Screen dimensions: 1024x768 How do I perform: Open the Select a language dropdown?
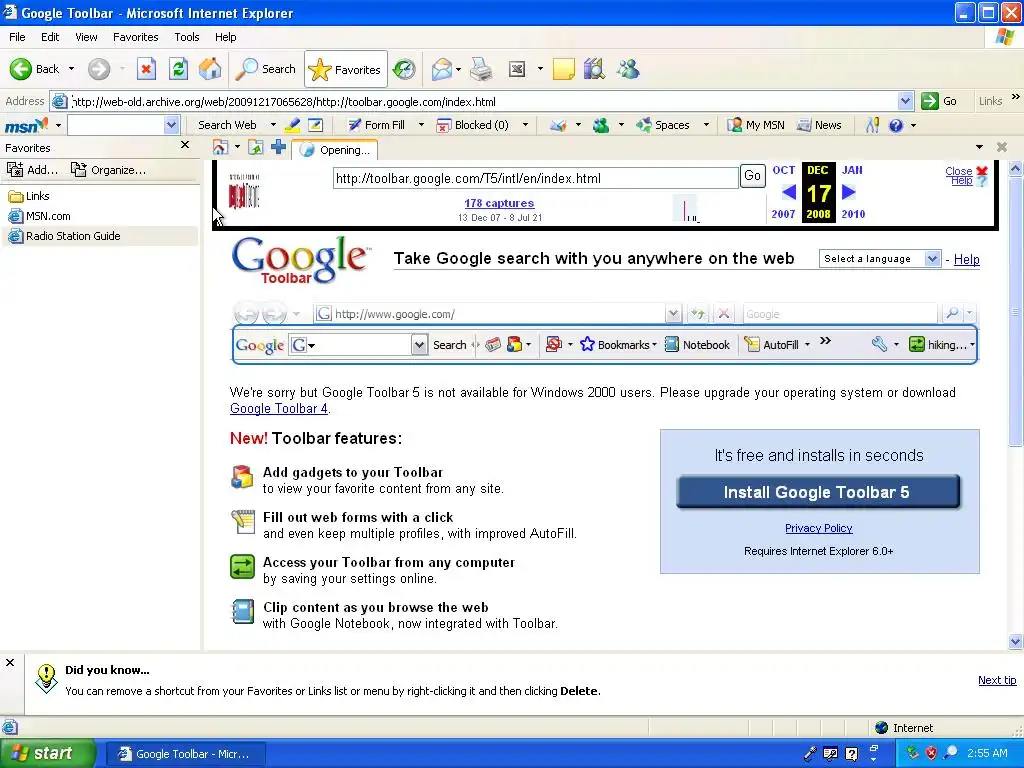click(x=880, y=259)
